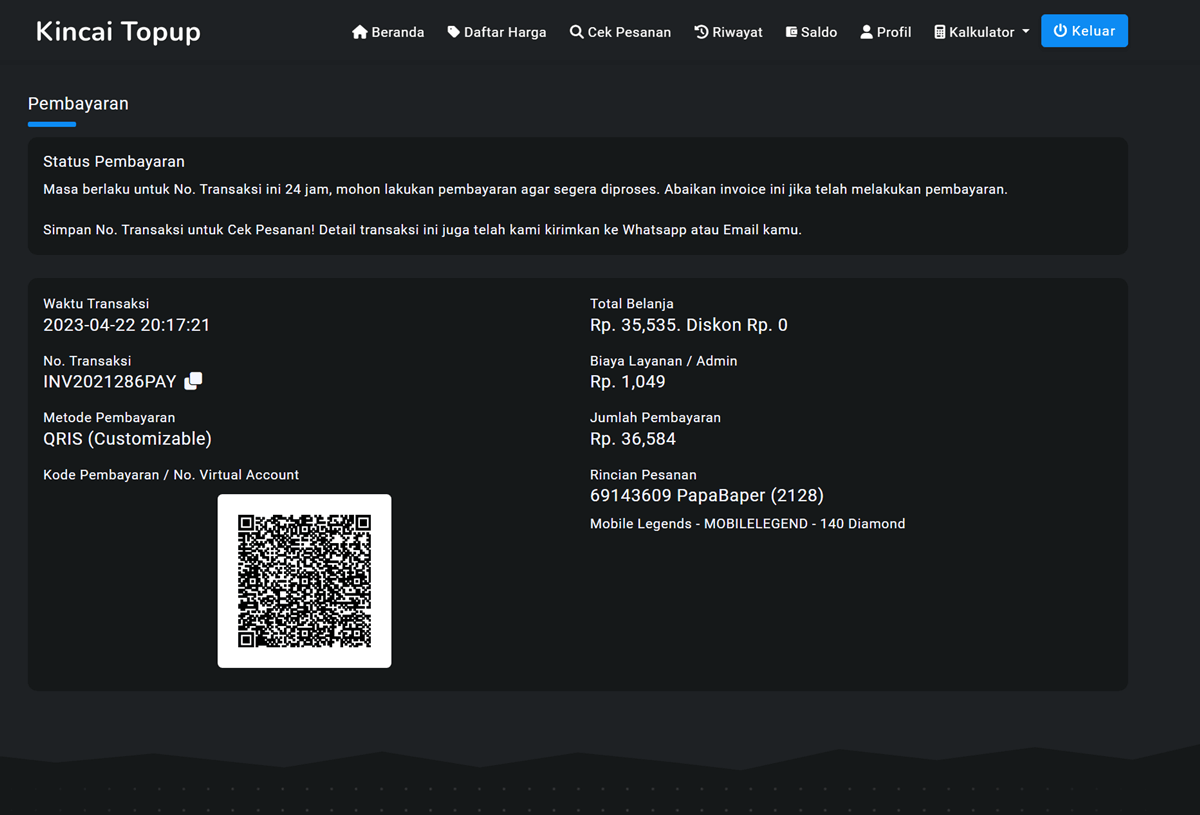Click the Daftar Harga tag icon
1200x815 pixels.
pyautogui.click(x=454, y=32)
